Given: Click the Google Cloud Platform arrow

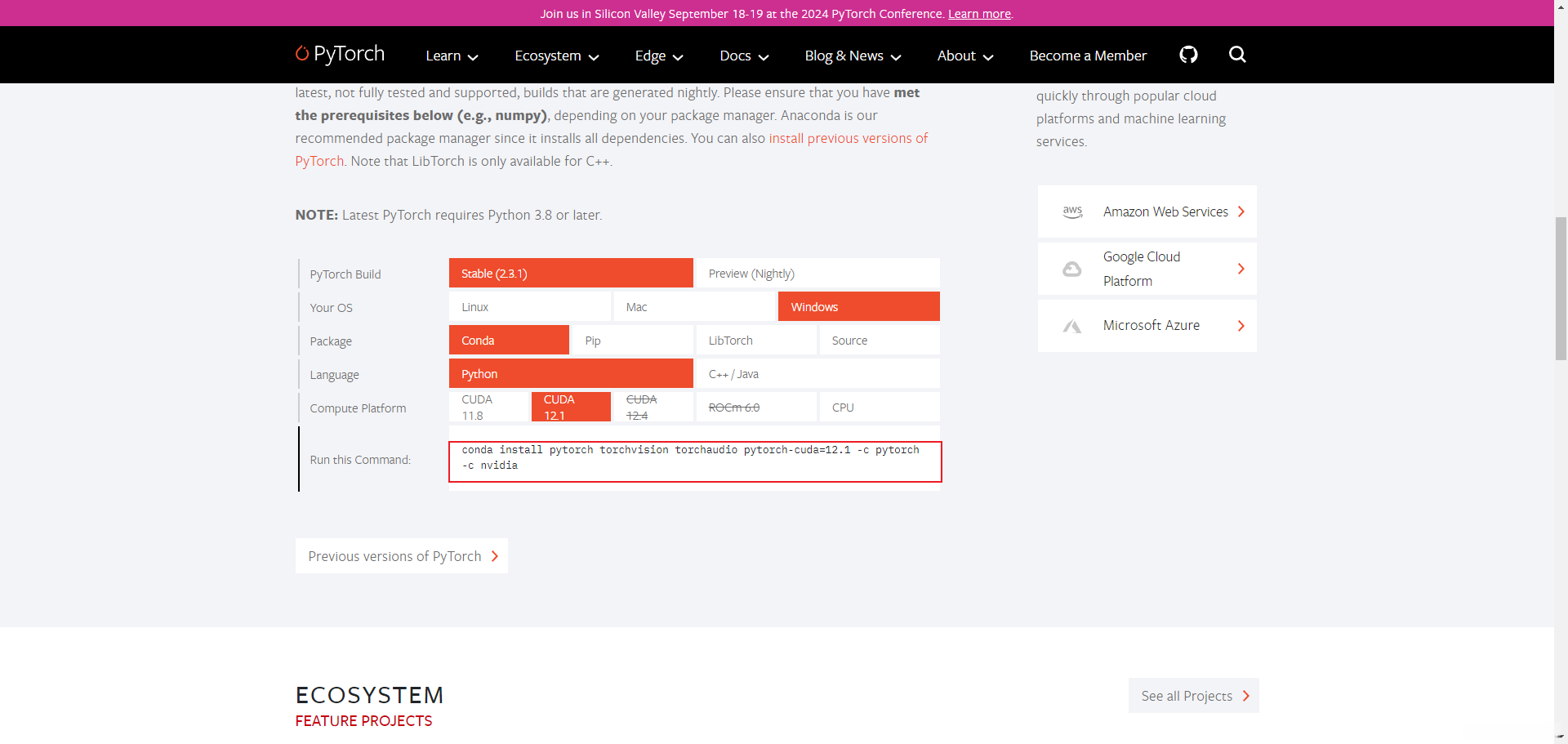Looking at the screenshot, I should tap(1241, 269).
